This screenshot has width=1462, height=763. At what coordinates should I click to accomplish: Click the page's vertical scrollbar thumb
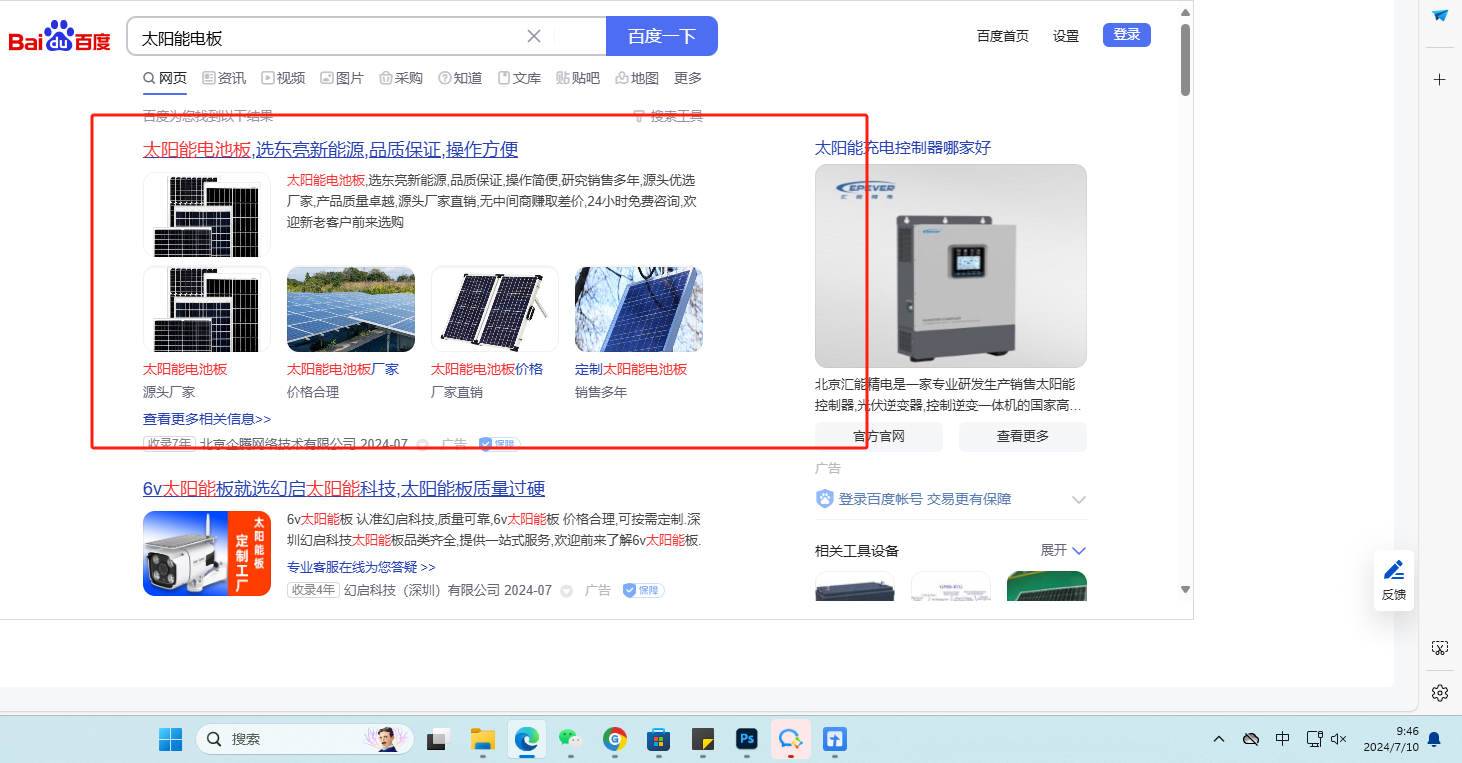click(x=1185, y=58)
